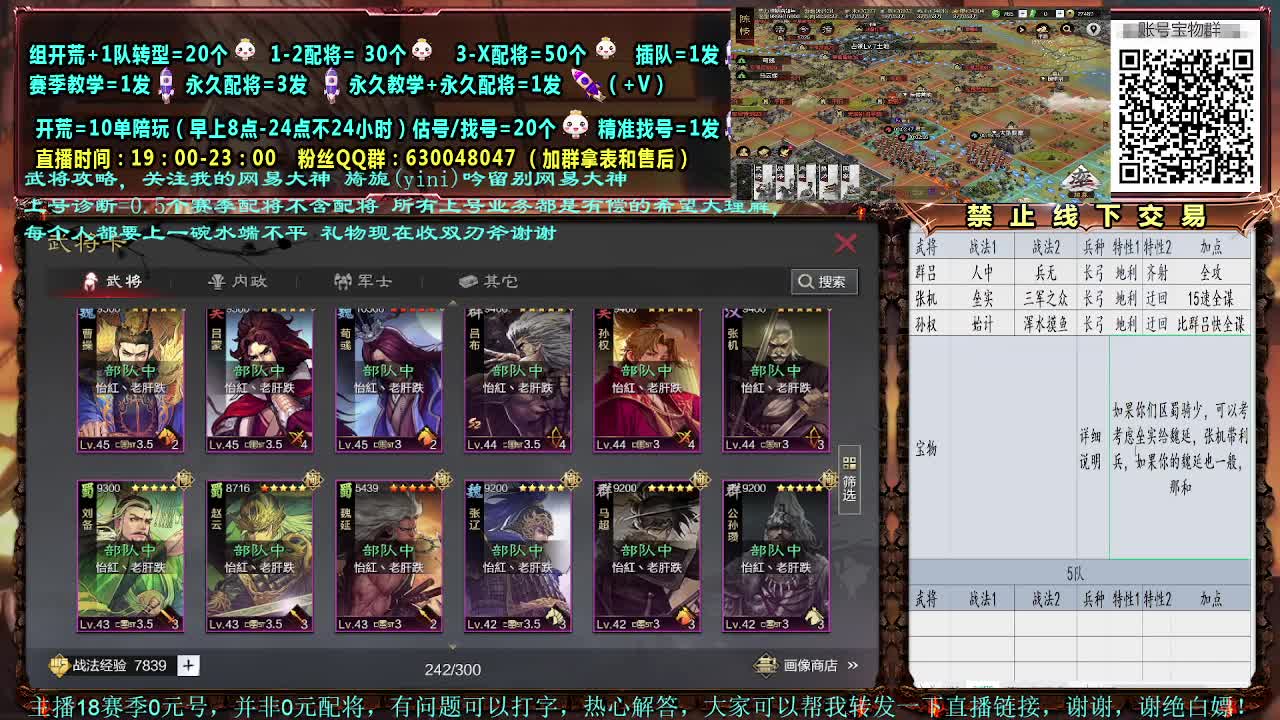Click the 战法经验 scroll icon
1280x720 pixels.
60,665
